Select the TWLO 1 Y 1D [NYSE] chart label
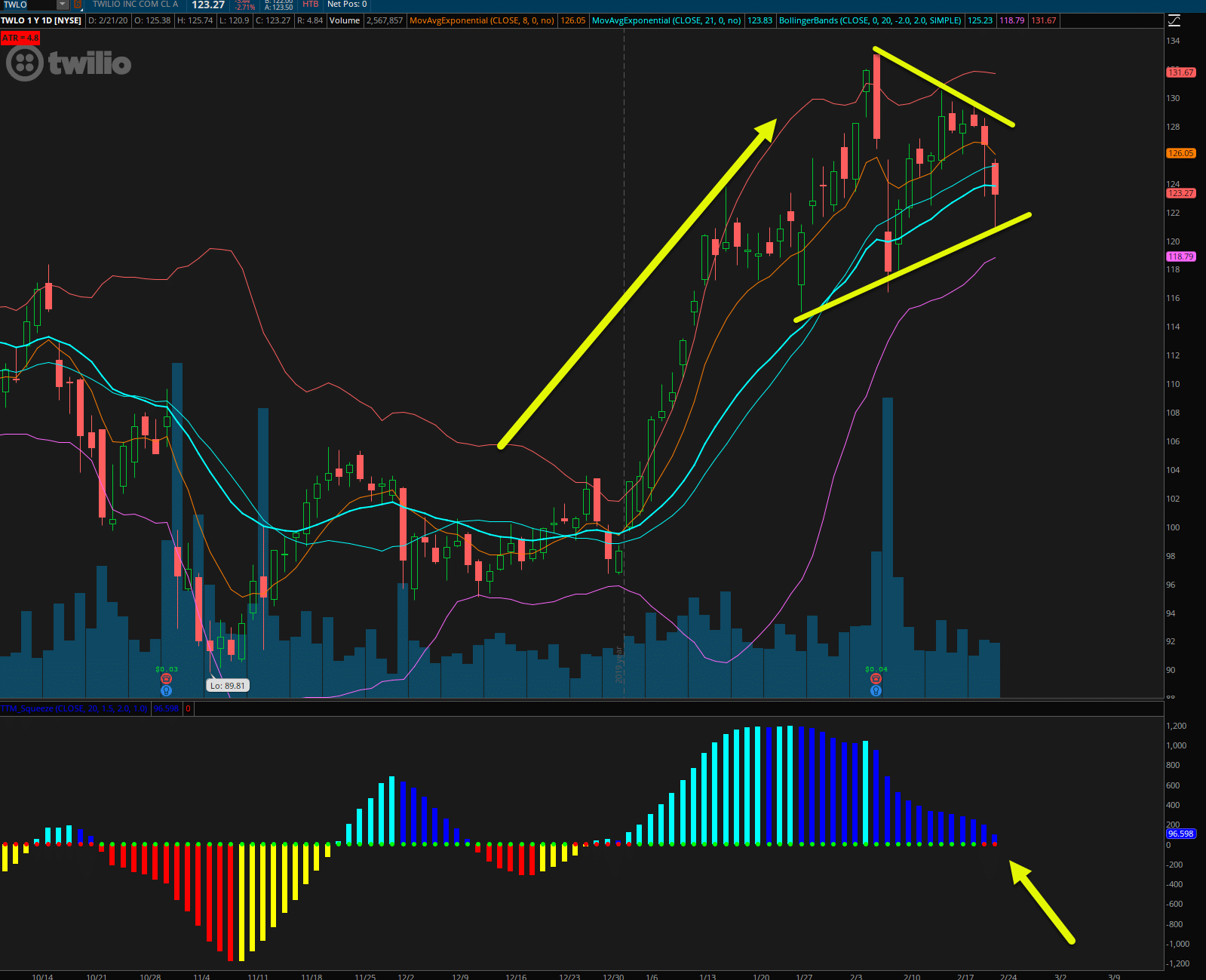 [41, 20]
